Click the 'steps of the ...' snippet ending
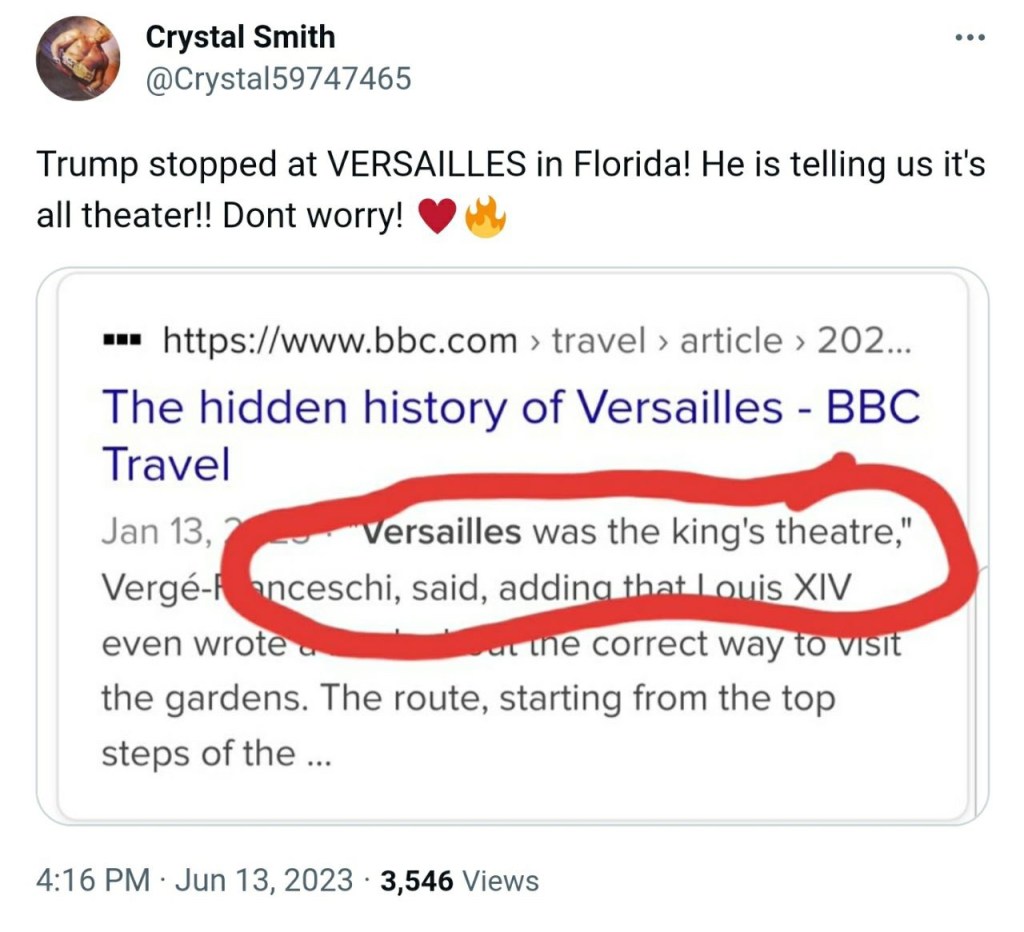1024x932 pixels. [x=217, y=754]
